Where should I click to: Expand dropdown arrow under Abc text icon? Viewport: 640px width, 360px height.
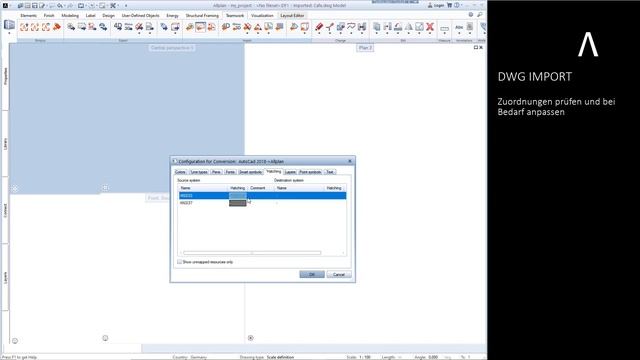pos(459,33)
